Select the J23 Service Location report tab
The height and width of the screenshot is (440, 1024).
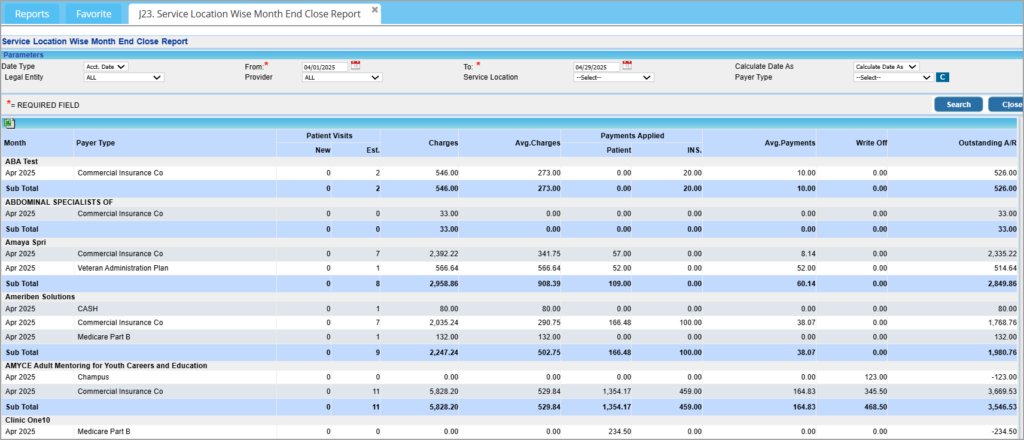coord(250,14)
